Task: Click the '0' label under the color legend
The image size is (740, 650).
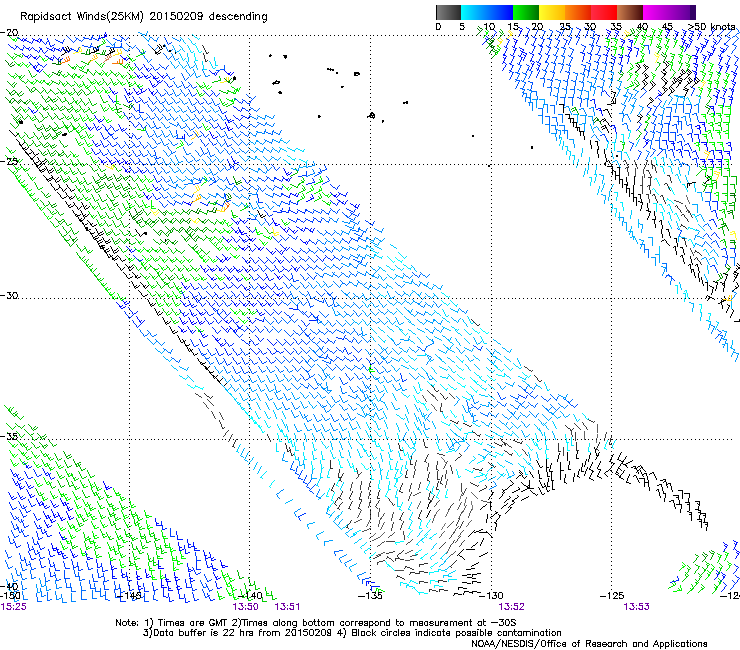Action: click(x=438, y=27)
